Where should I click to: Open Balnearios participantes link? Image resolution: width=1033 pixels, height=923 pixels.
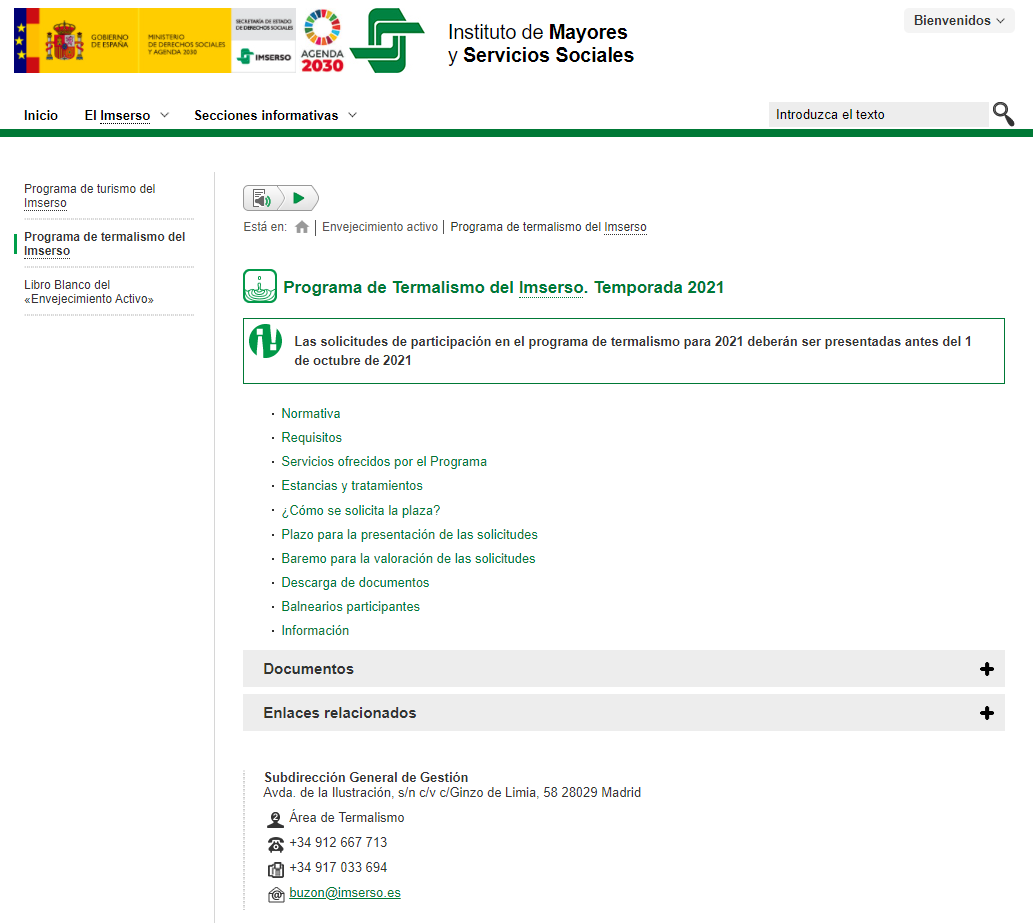tap(350, 607)
